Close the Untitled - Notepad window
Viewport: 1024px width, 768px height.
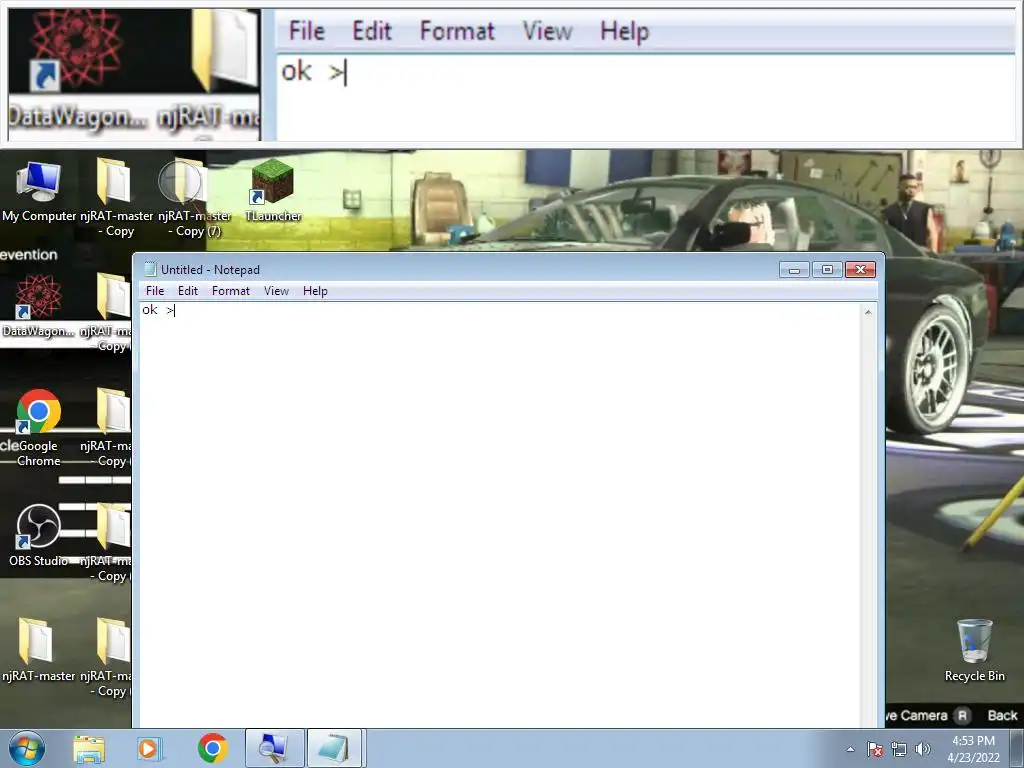(860, 270)
